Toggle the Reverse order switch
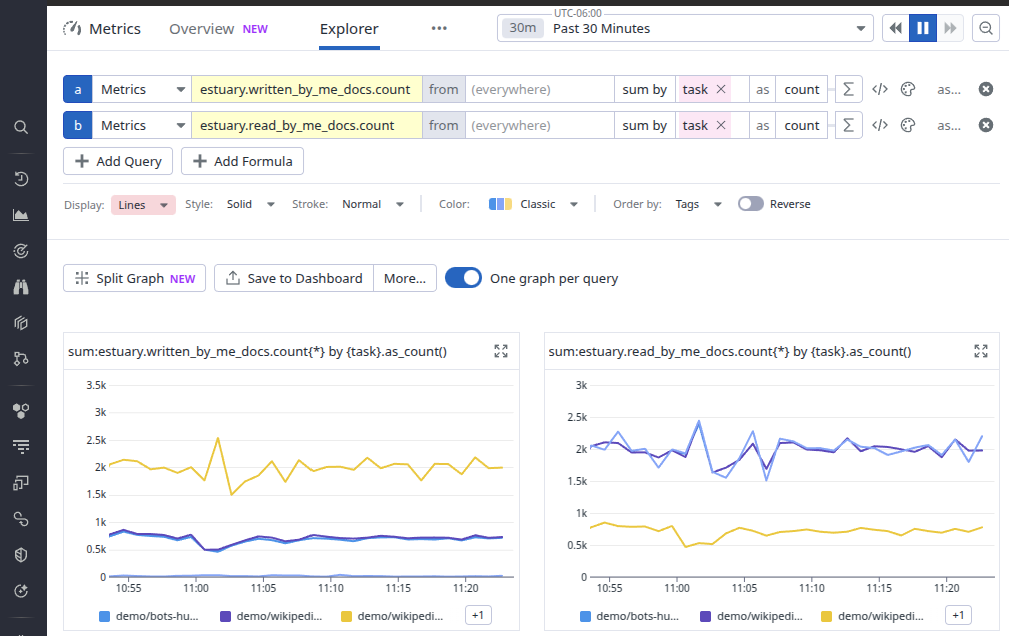 click(x=750, y=204)
